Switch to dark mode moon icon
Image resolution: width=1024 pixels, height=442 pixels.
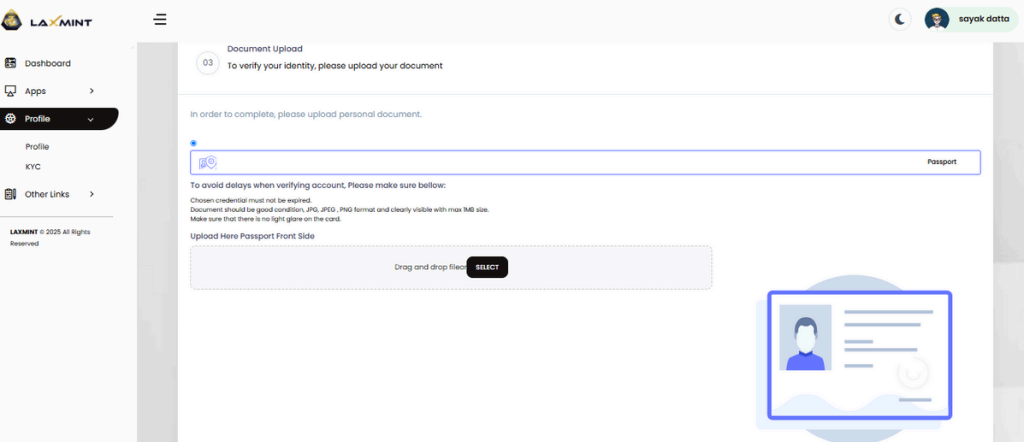pos(900,18)
